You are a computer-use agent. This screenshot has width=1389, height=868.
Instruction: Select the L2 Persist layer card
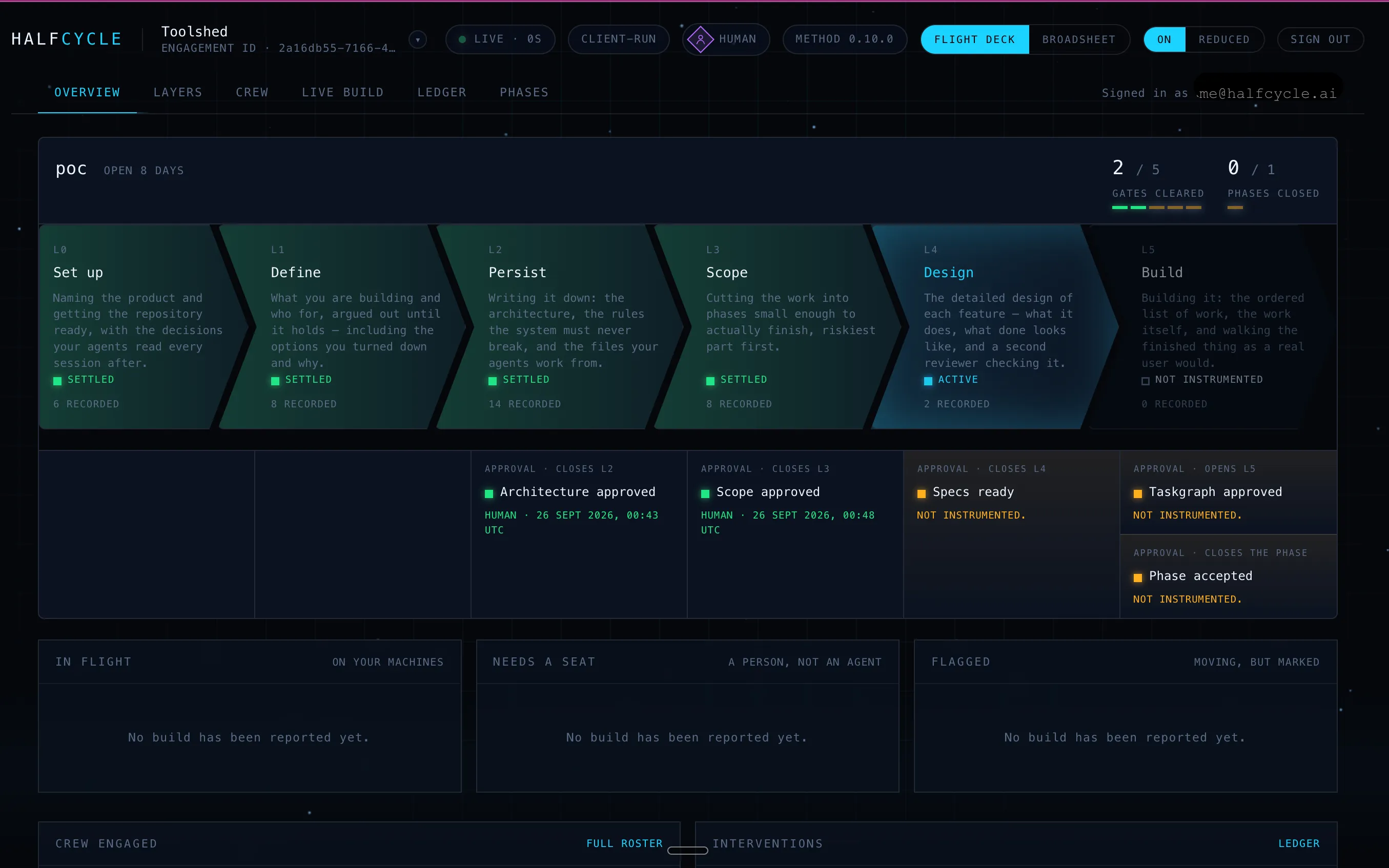560,326
